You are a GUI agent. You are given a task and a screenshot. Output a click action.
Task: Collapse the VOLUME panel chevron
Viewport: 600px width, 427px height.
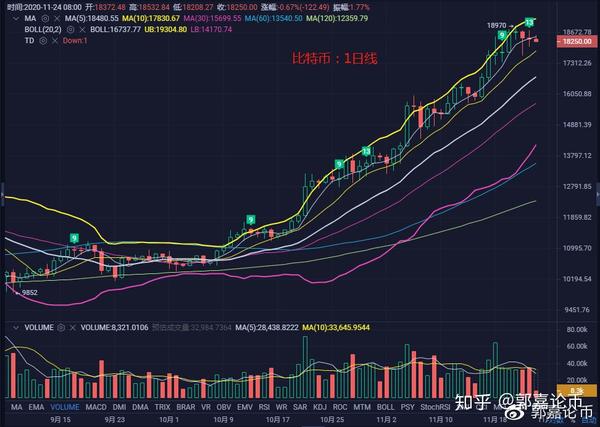[x=16, y=328]
